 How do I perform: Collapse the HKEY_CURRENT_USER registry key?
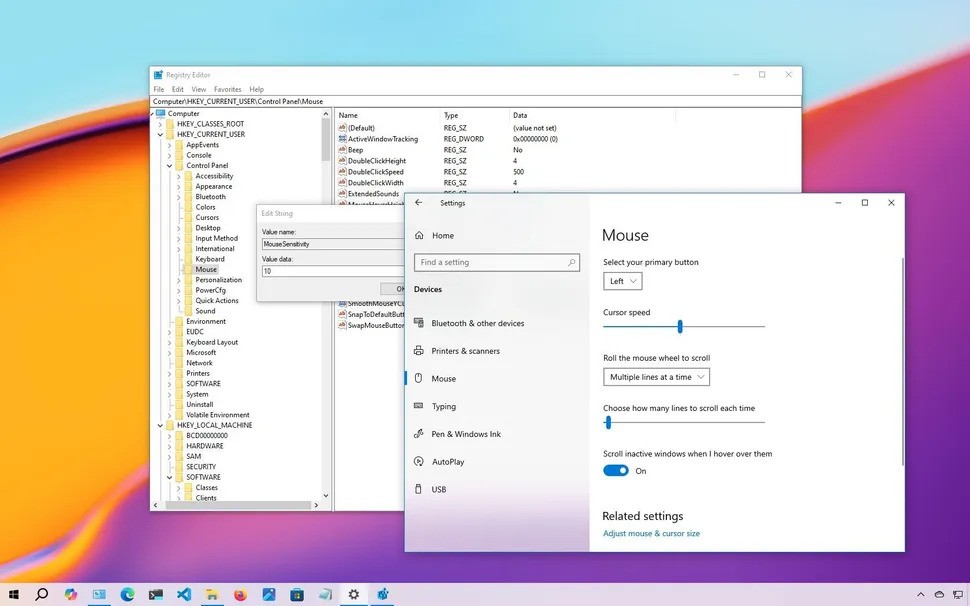(160, 135)
